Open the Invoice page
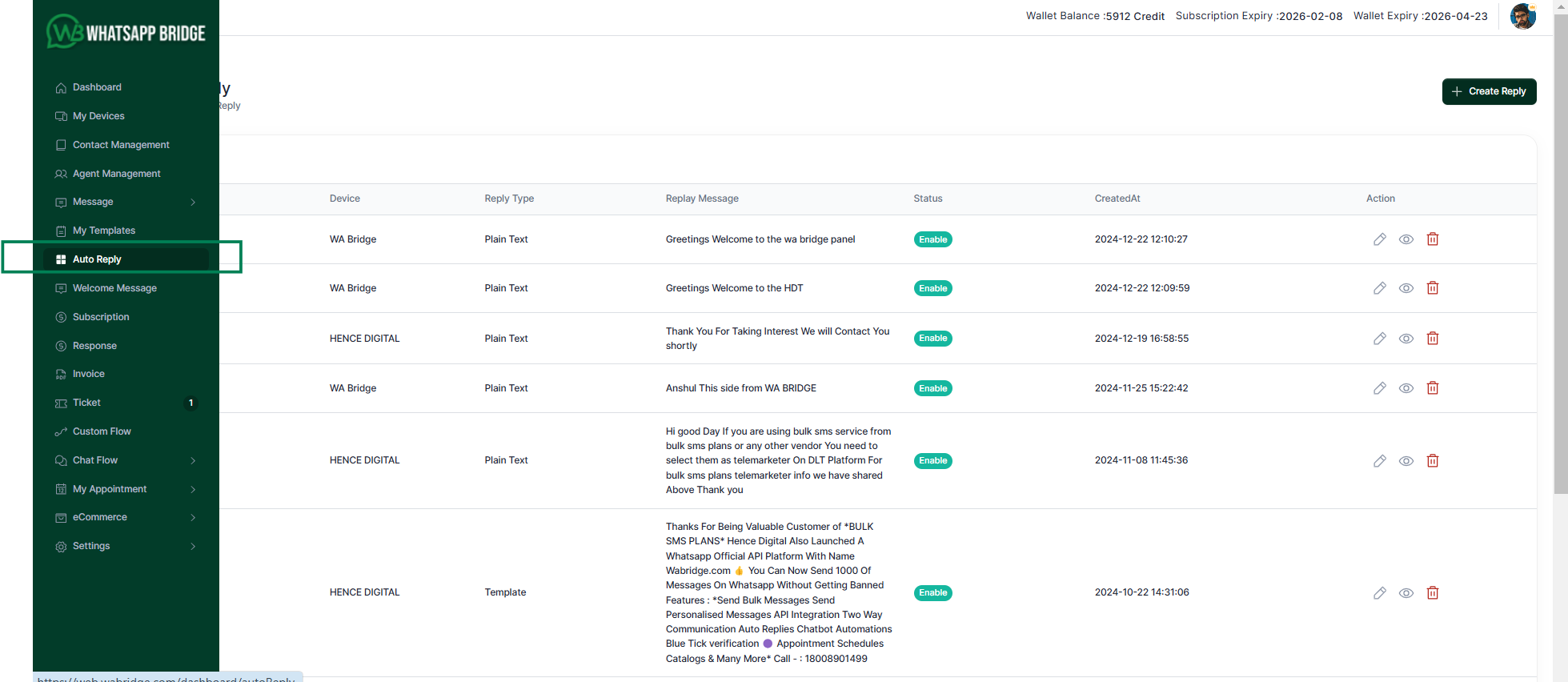Screen dimensions: 1568x682 click(x=89, y=374)
